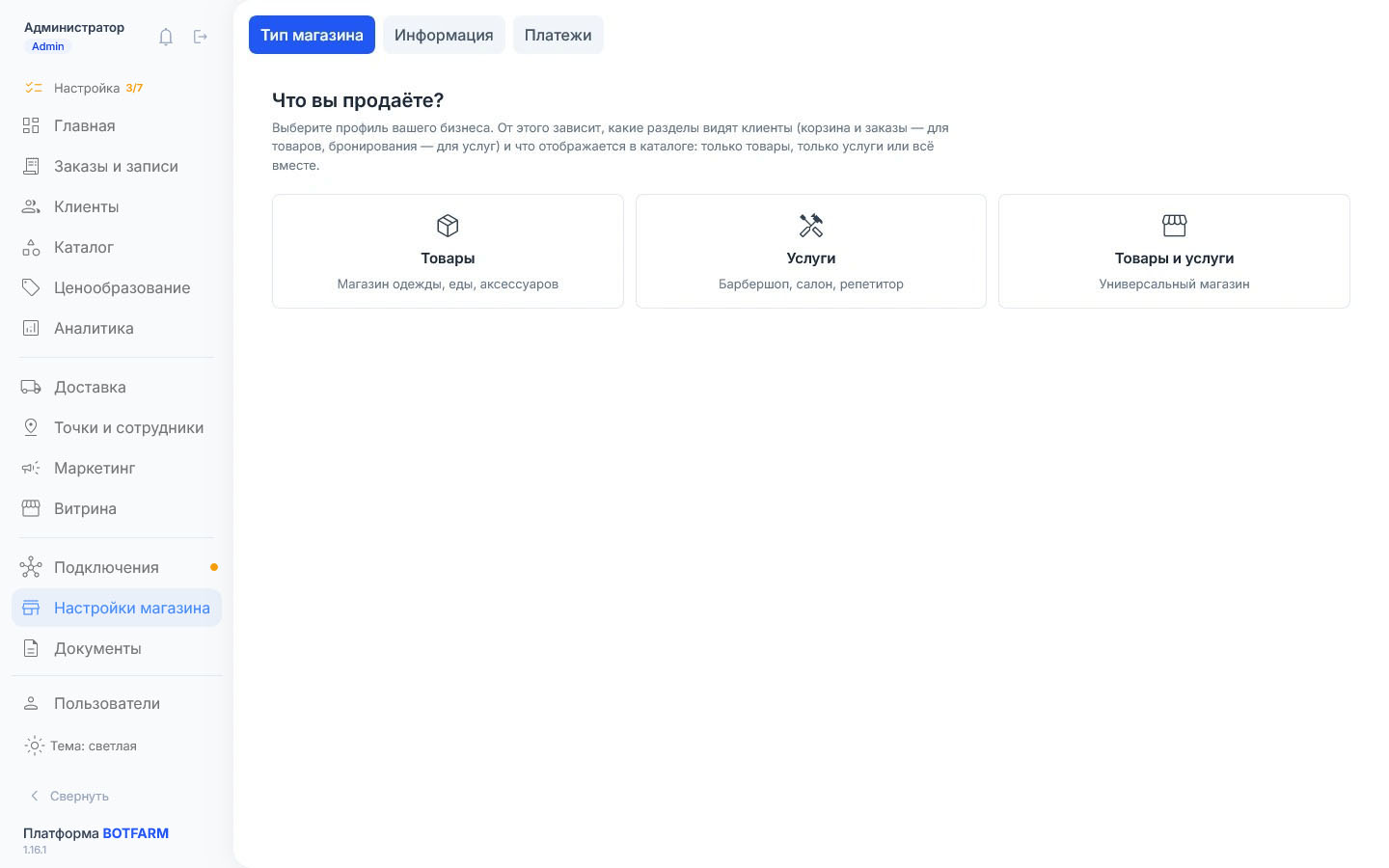Select the Товары и услуги profile card
Viewport: 1389px width, 868px height.
1174,252
